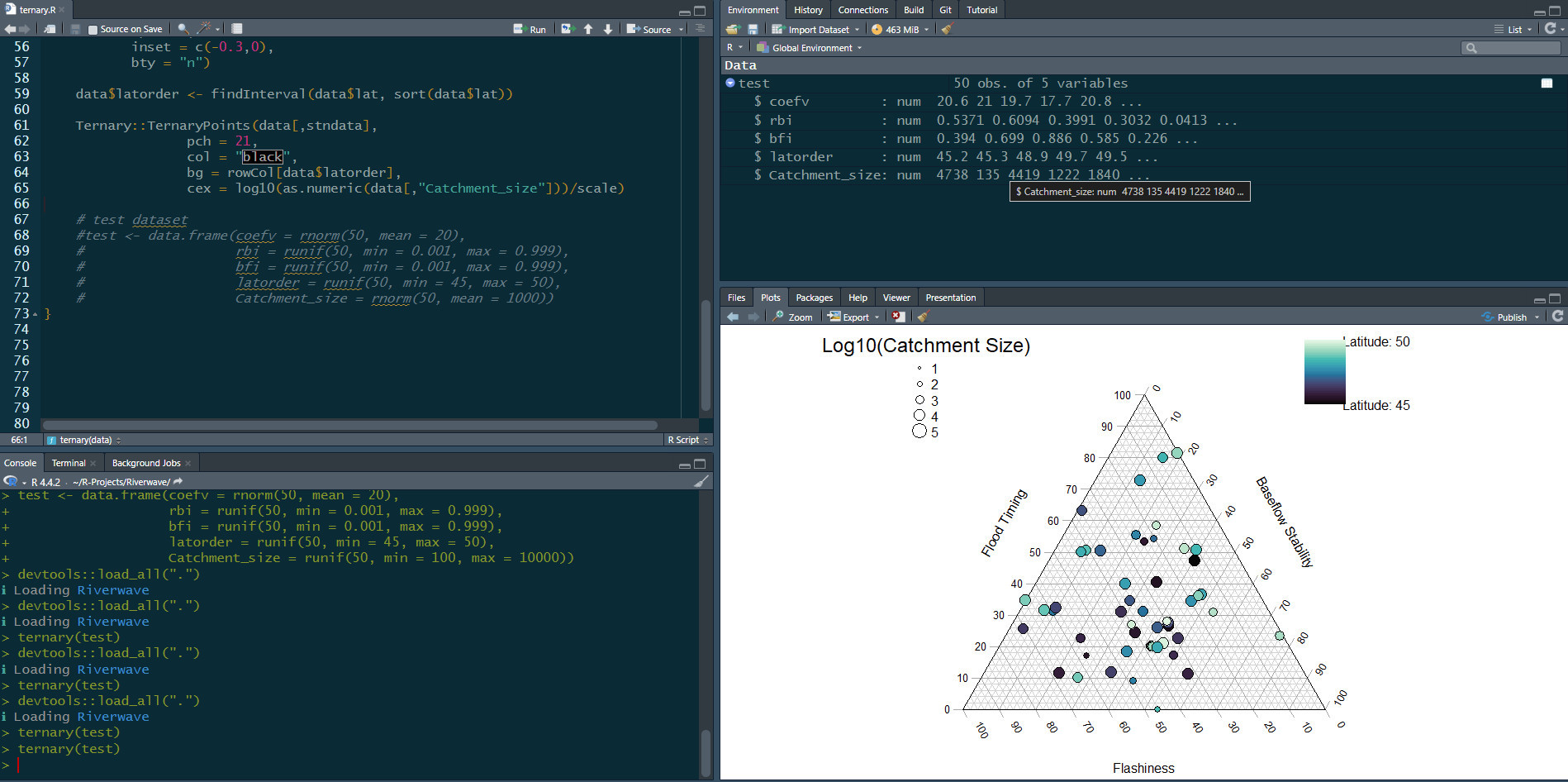Open ternary(data) function navigator
Image resolution: width=1568 pixels, height=782 pixels.
(84, 440)
